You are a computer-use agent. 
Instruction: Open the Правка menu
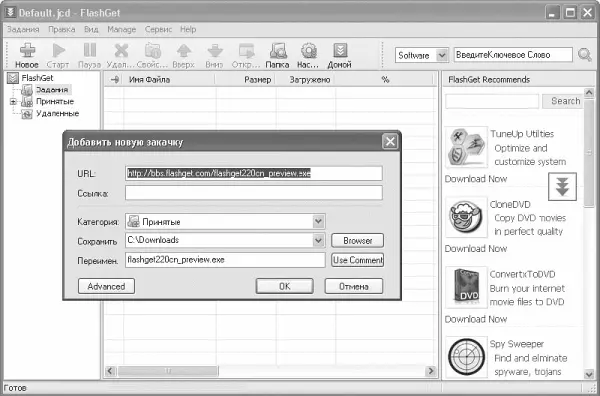62,29
